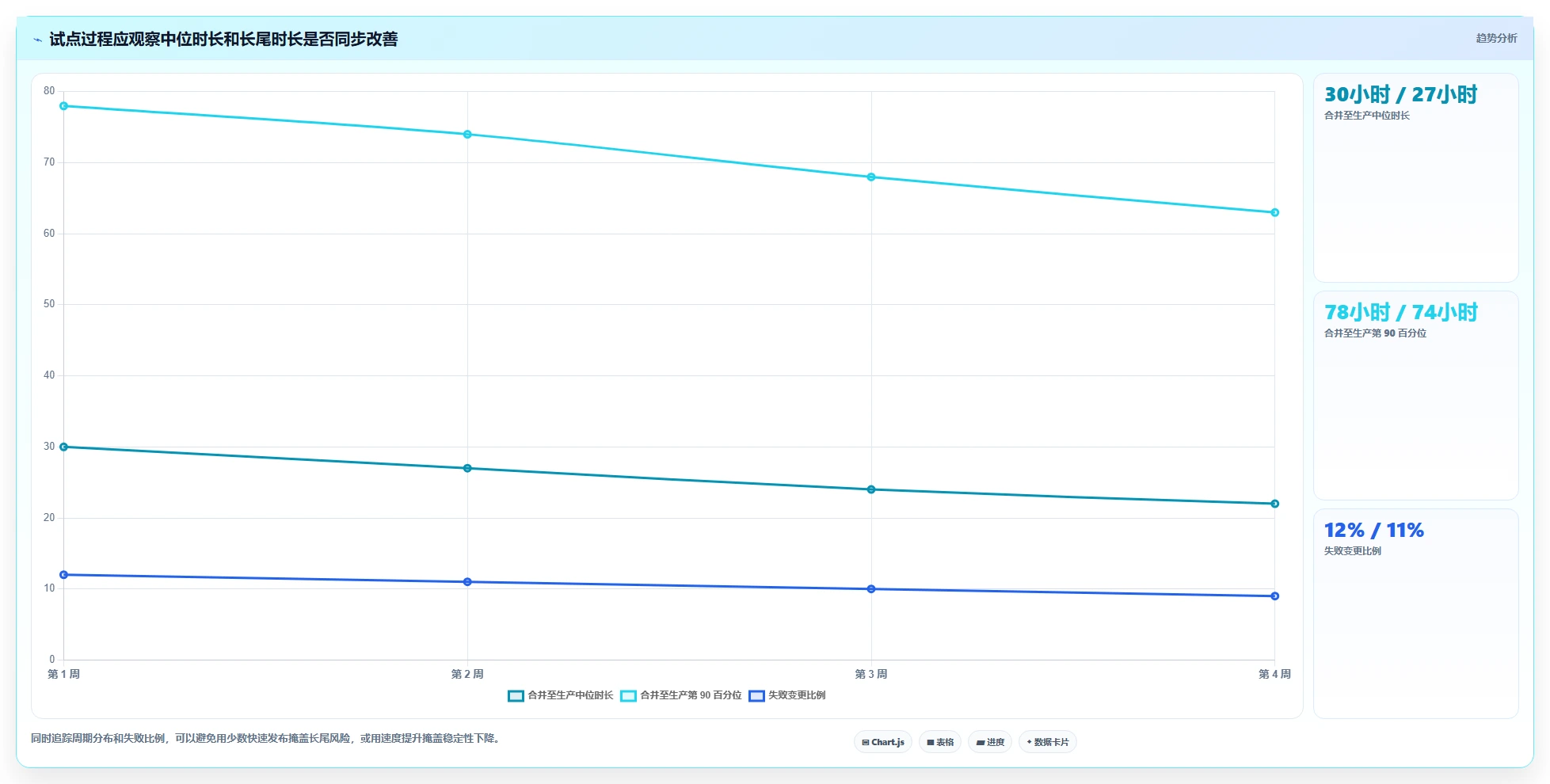Click the 第 4 周 point on failed-change line
The image size is (1550, 784).
pyautogui.click(x=1275, y=596)
